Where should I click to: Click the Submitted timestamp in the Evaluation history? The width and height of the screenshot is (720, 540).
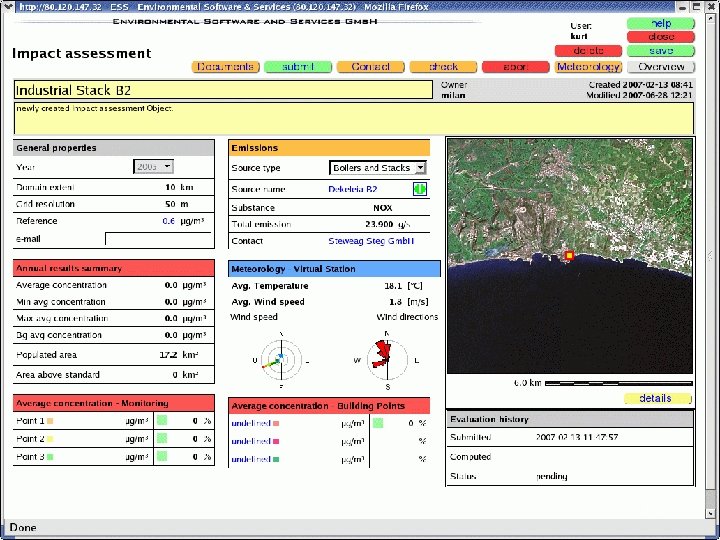(x=577, y=437)
